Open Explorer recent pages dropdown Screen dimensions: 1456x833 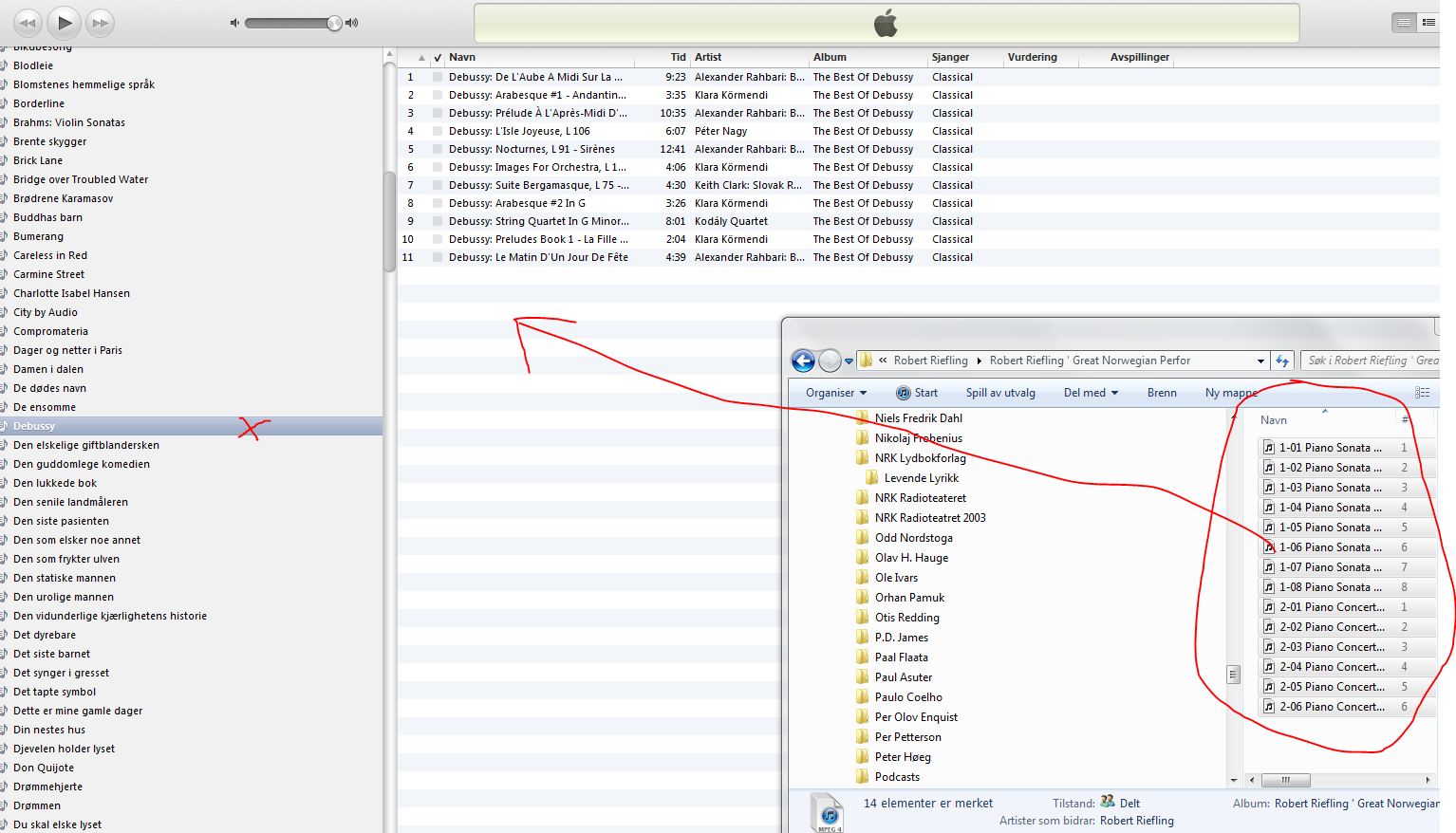[x=849, y=361]
